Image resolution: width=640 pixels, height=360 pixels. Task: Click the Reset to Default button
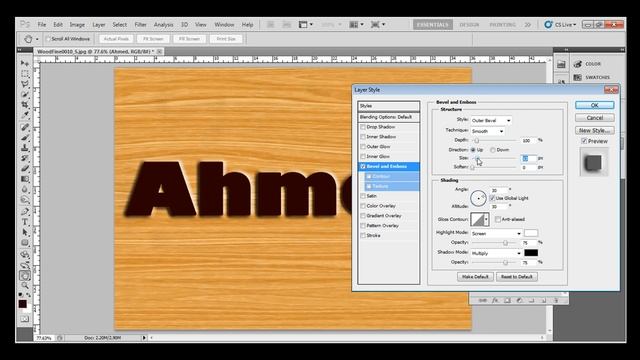tap(517, 277)
